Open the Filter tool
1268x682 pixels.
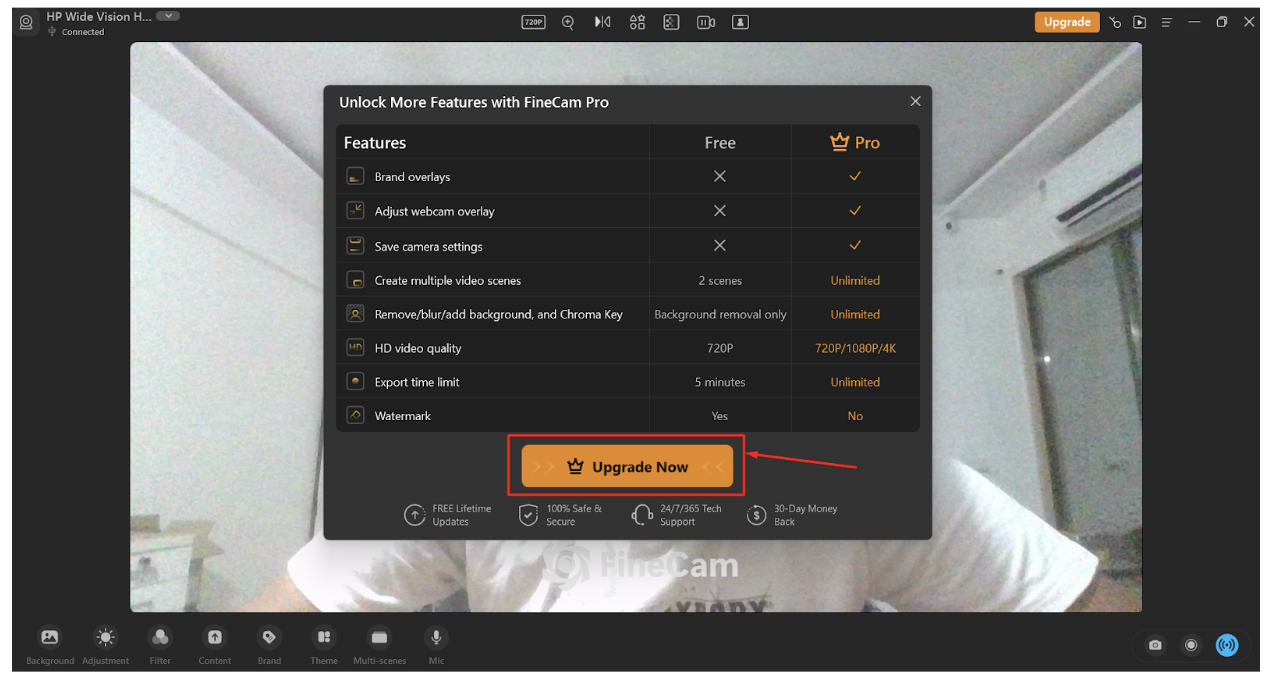pyautogui.click(x=160, y=645)
